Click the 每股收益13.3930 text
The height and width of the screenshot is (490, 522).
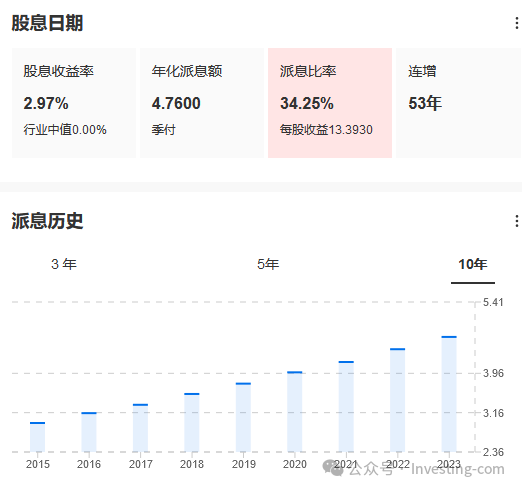[326, 130]
